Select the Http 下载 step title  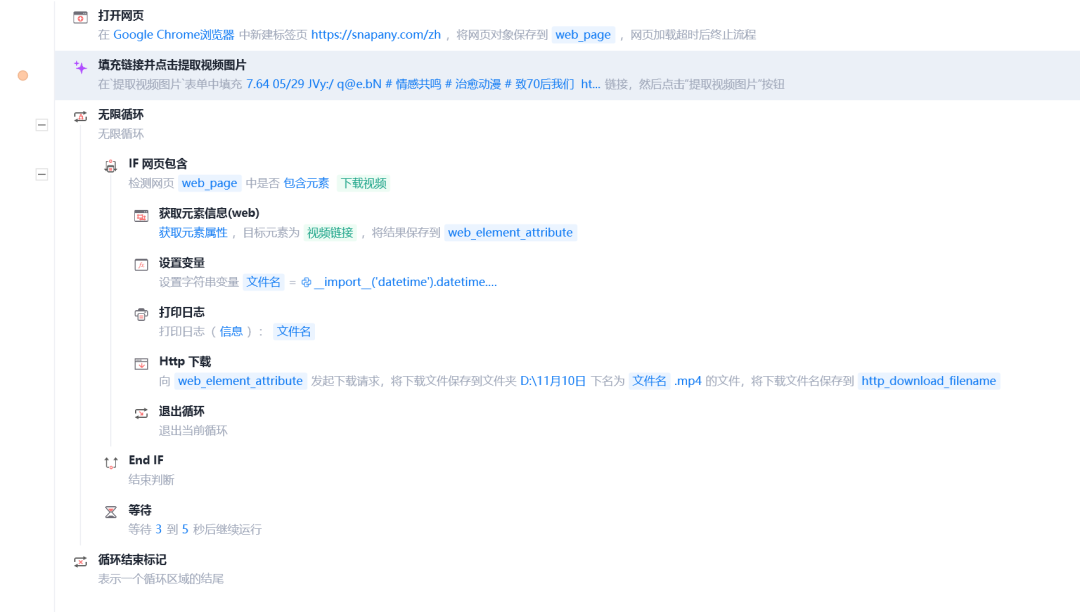click(185, 361)
